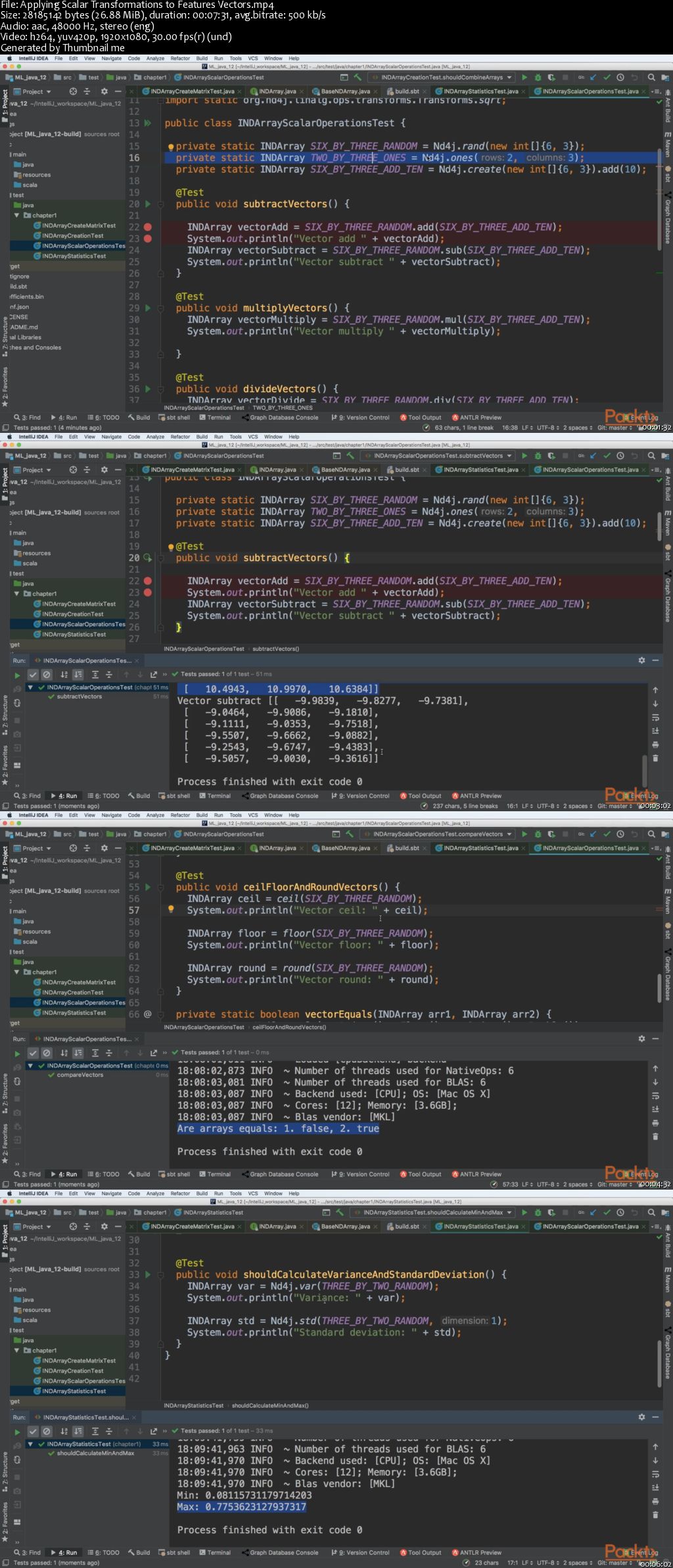Click the debug bug icon beside the subtractVectors run configuration

click(538, 456)
